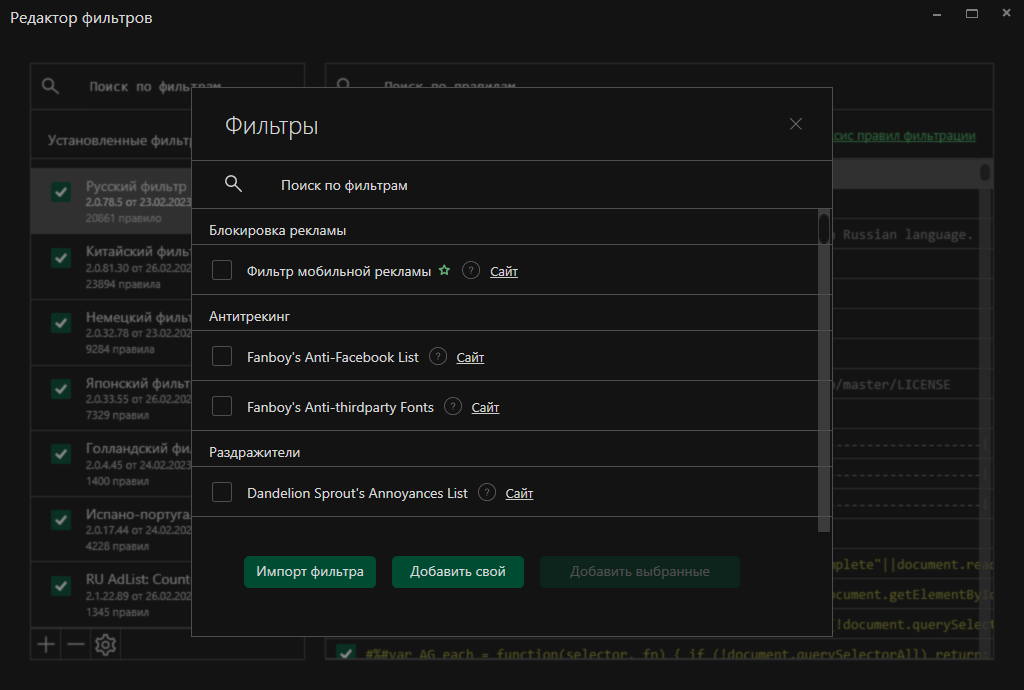
Task: Minimize the Редактор фильтров window
Action: 936,14
